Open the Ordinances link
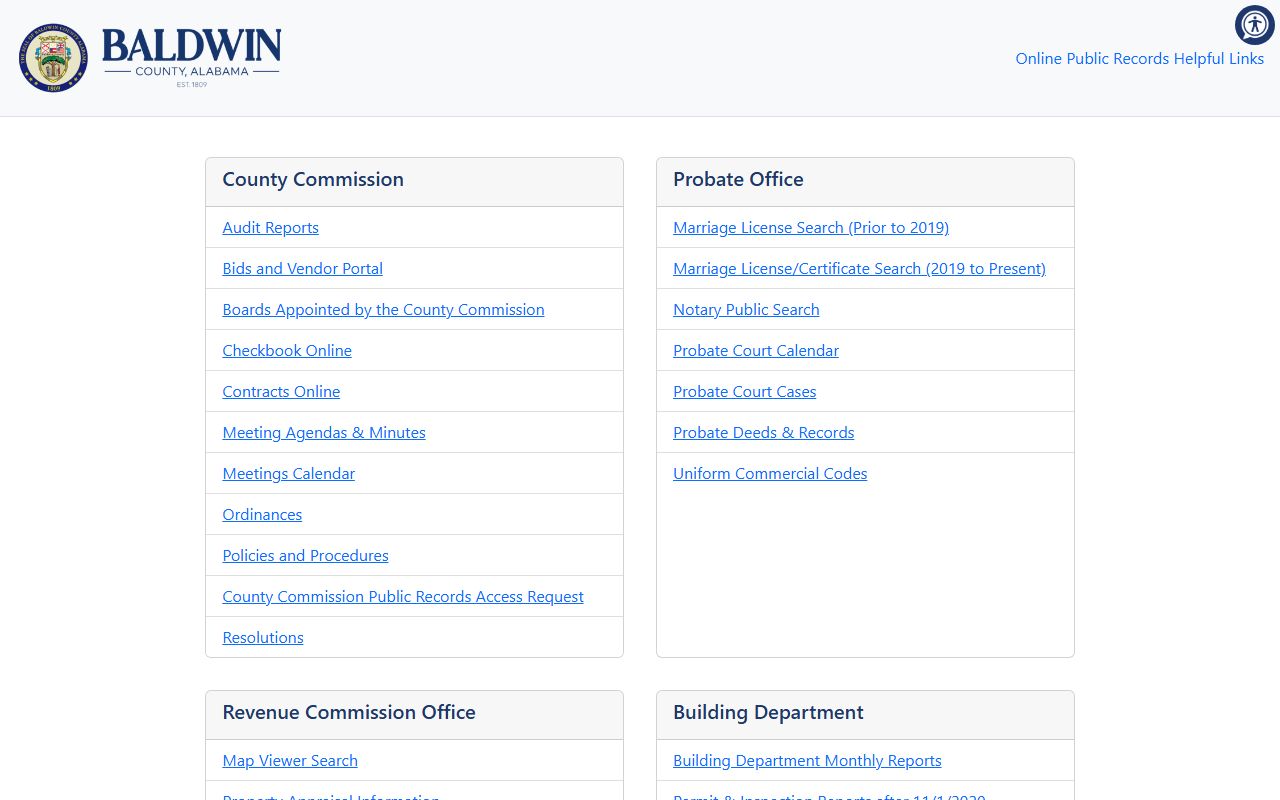The width and height of the screenshot is (1280, 800). 262,515
